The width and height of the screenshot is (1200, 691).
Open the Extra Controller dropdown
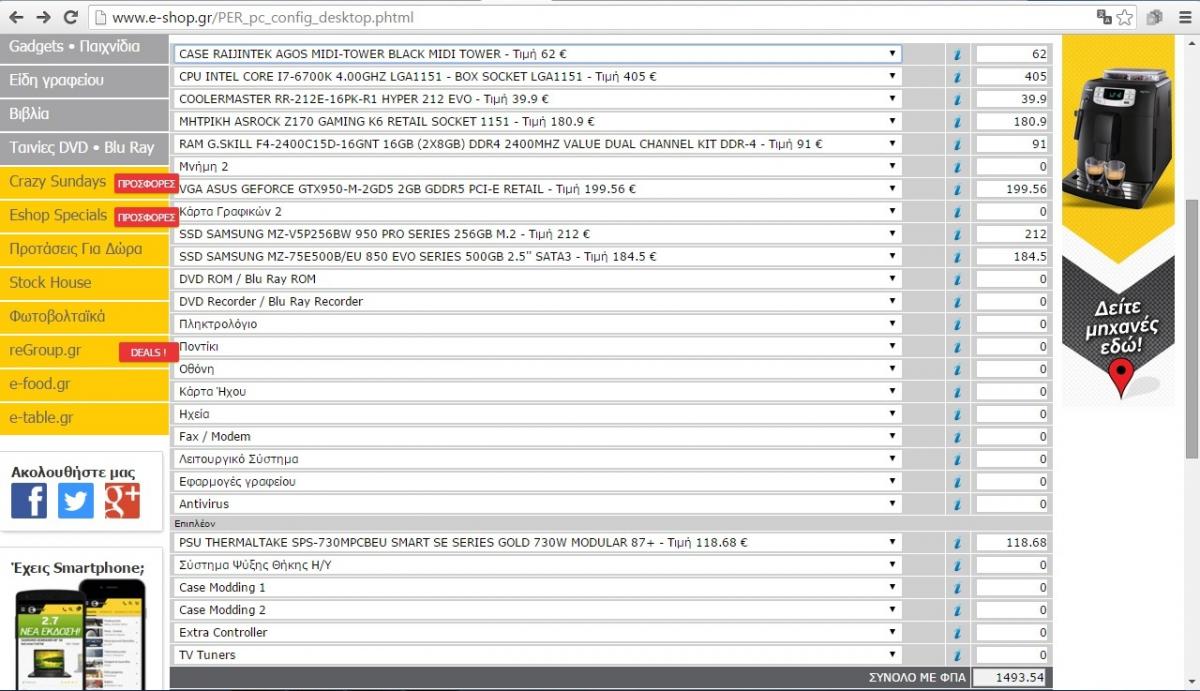pos(538,632)
